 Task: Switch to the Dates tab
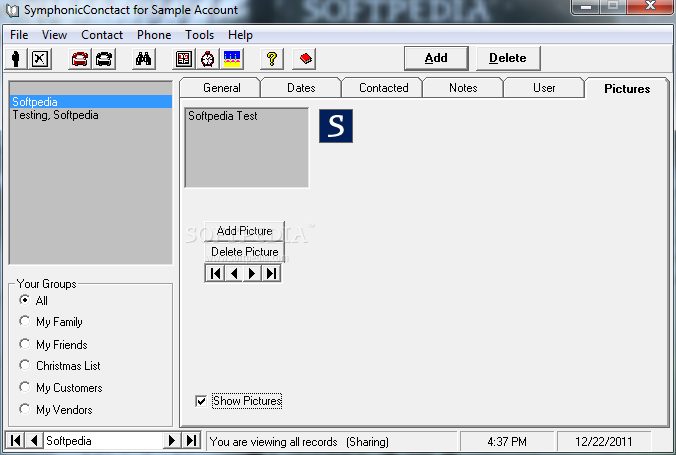(x=301, y=88)
